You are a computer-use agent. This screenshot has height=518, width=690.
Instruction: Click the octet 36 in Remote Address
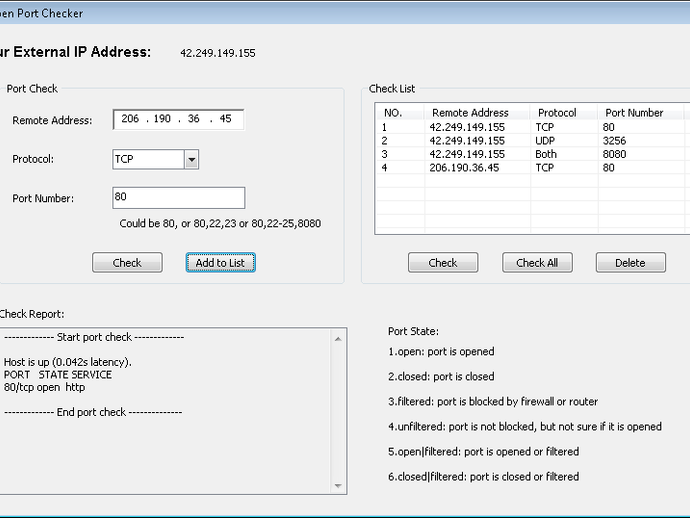[194, 119]
